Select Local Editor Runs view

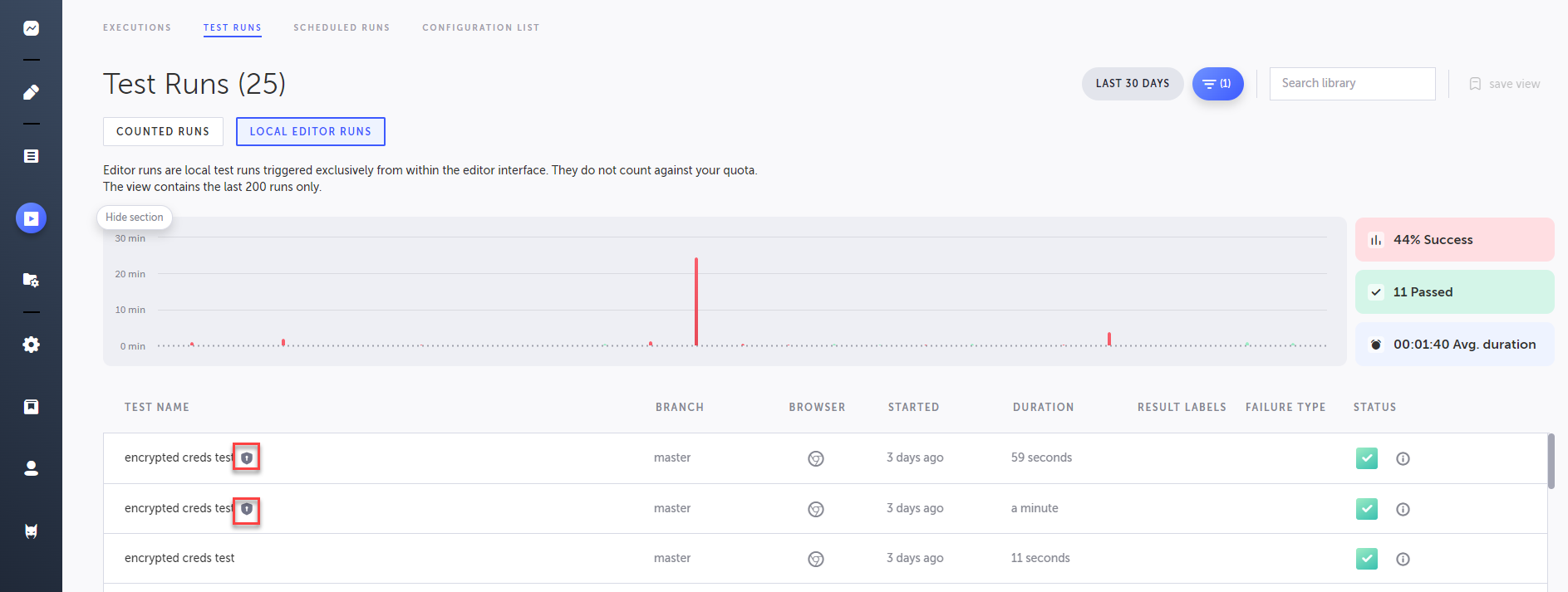[310, 131]
